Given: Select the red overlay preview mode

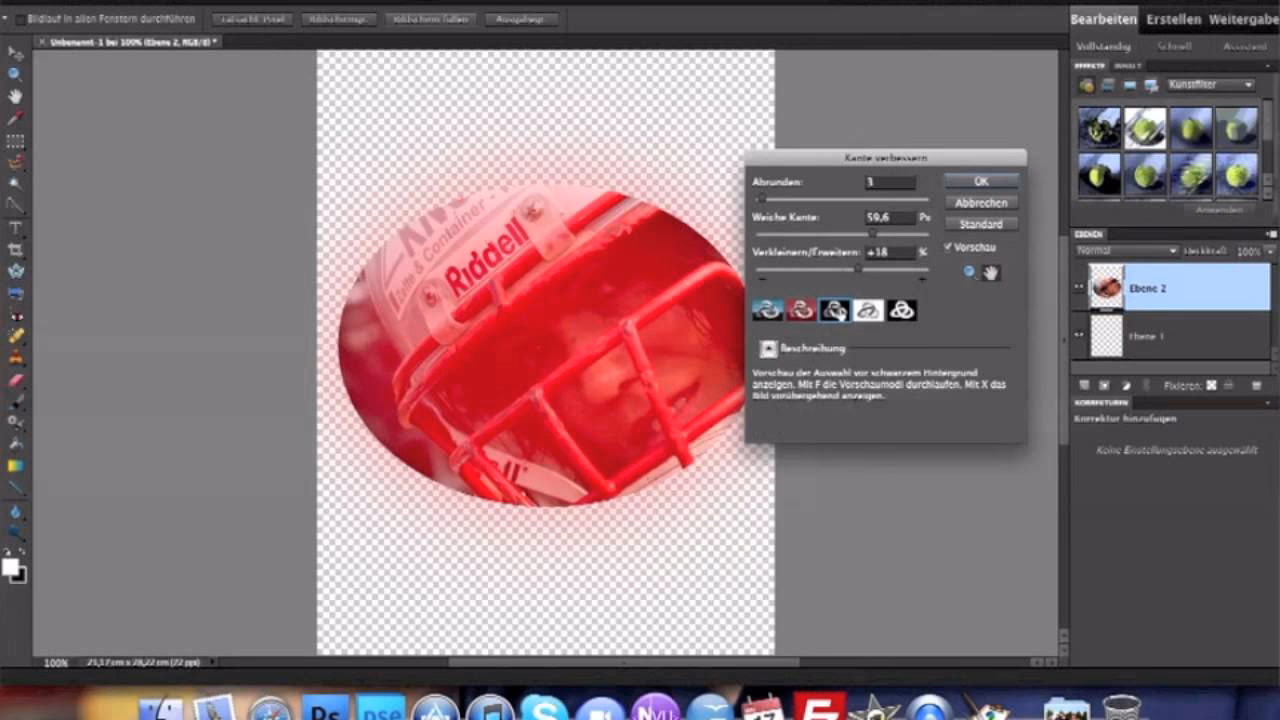Looking at the screenshot, I should click(801, 310).
